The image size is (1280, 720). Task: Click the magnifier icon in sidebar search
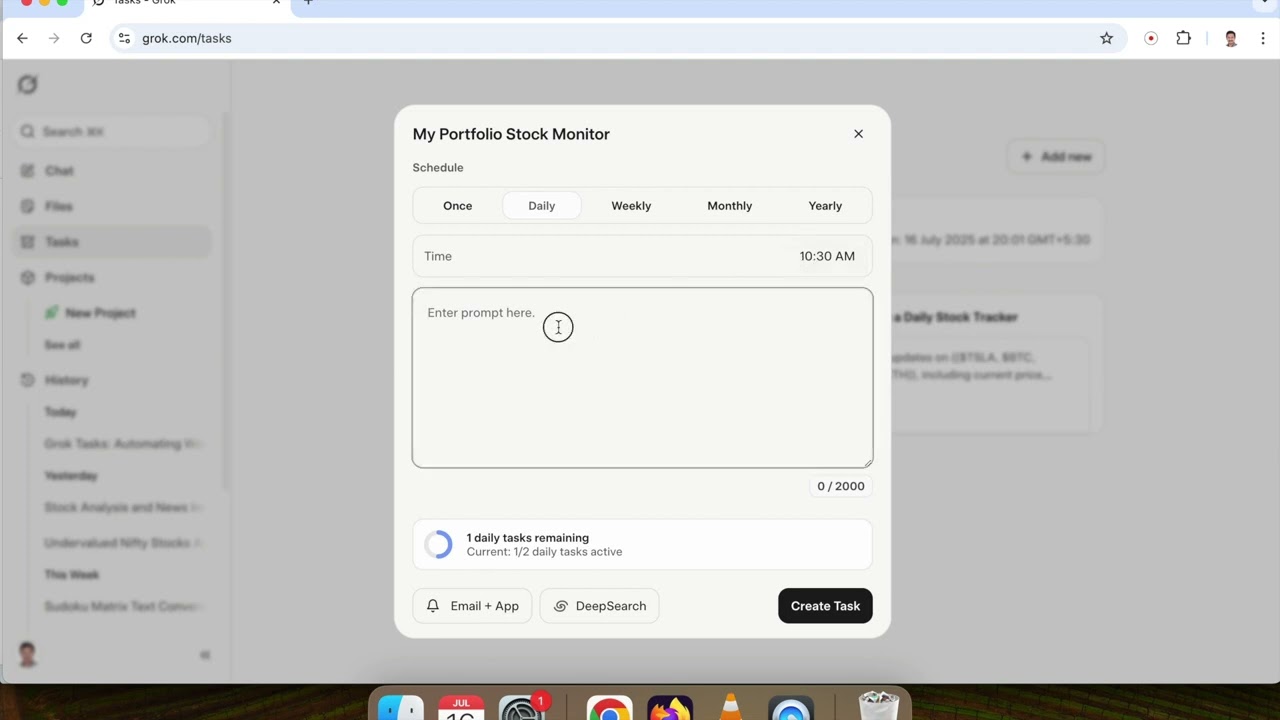point(28,131)
